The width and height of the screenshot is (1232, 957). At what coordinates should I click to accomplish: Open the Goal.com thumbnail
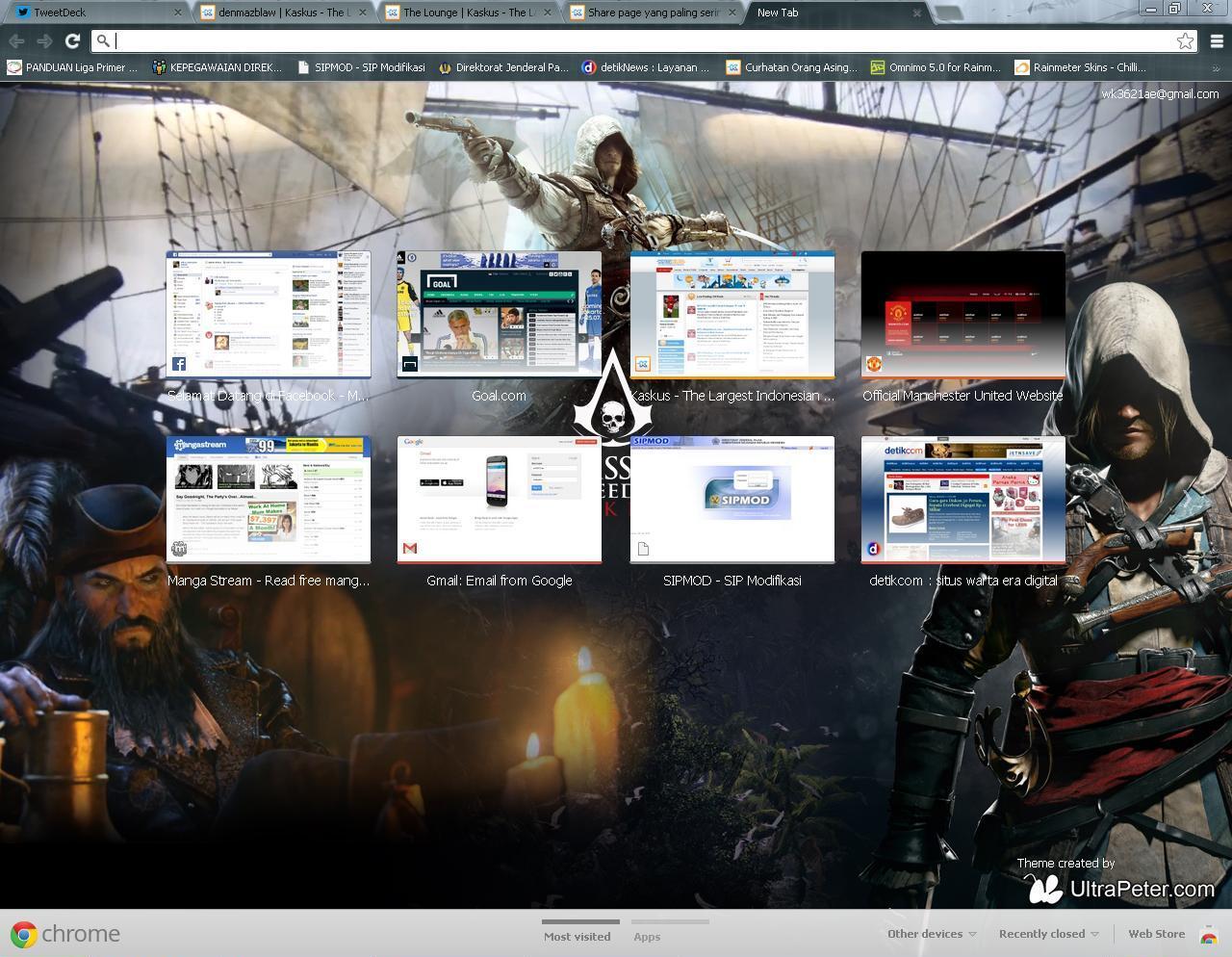pyautogui.click(x=499, y=315)
